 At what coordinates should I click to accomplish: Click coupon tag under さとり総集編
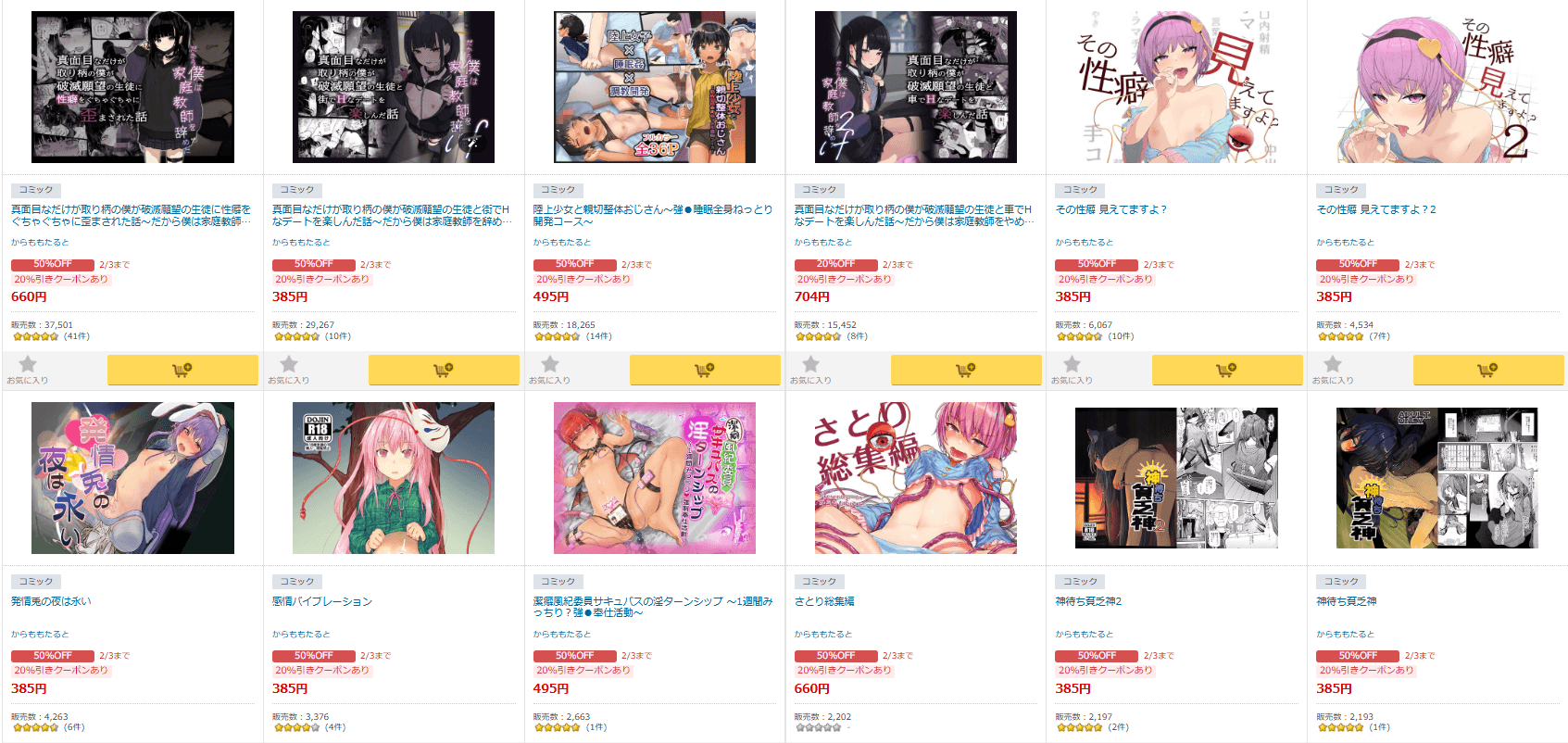pos(844,670)
